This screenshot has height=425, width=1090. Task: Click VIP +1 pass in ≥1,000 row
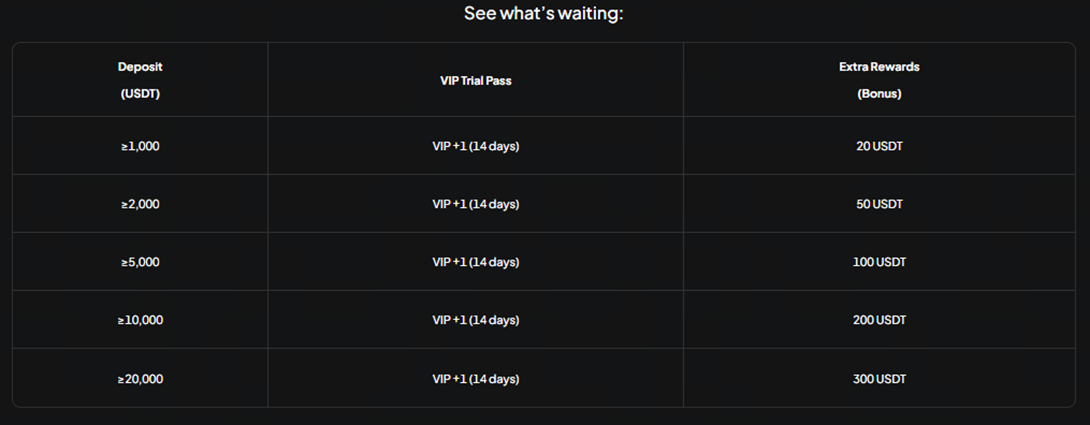pyautogui.click(x=475, y=146)
